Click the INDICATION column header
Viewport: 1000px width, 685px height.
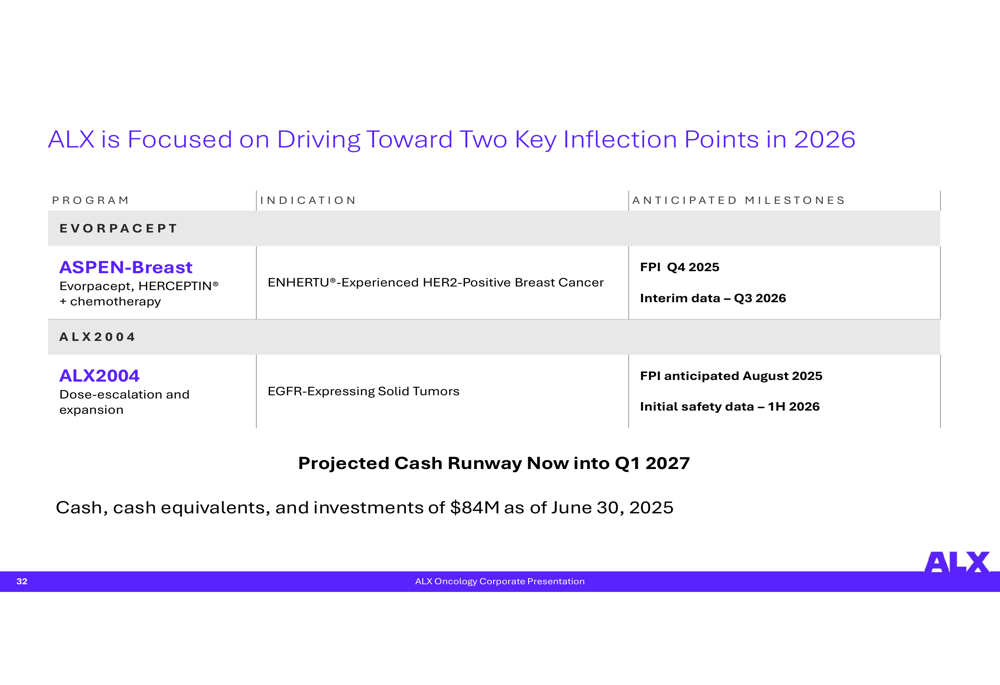click(x=308, y=200)
